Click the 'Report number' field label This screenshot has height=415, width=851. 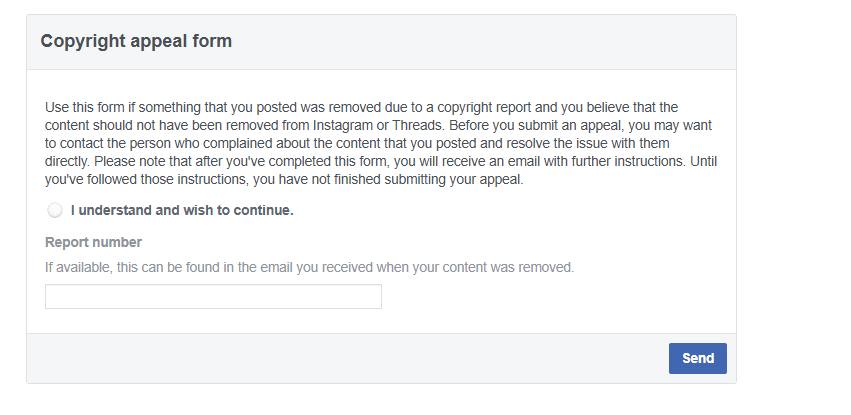[93, 242]
